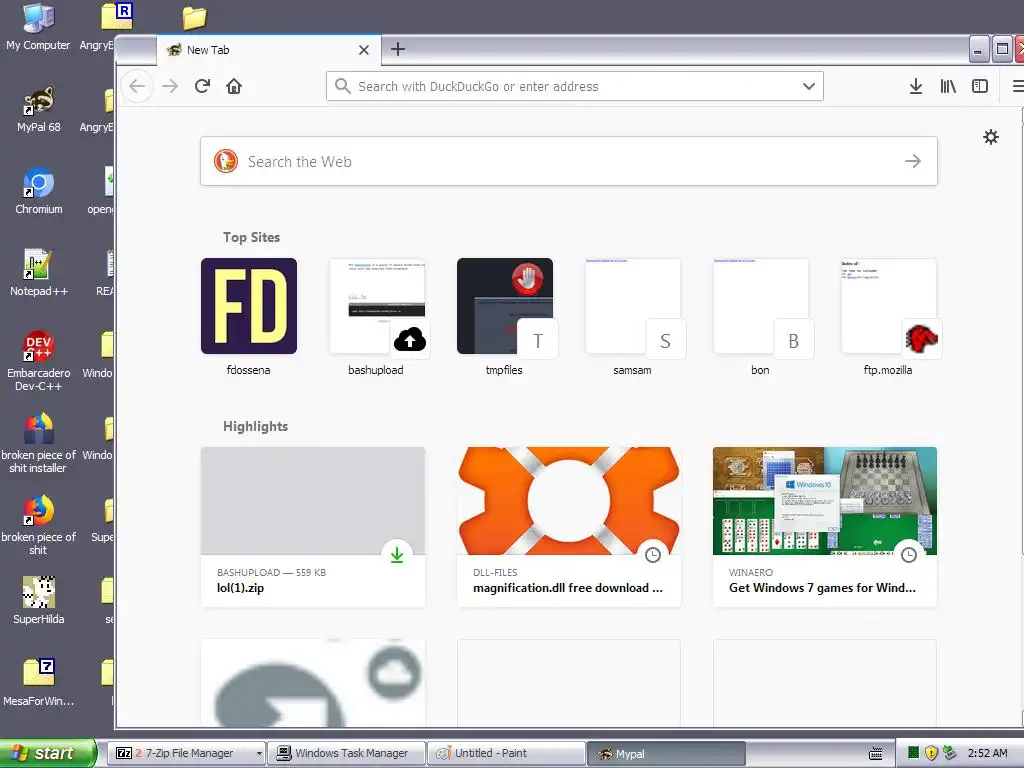1024x768 pixels.
Task: Open the Downloads panel icon
Action: (916, 86)
